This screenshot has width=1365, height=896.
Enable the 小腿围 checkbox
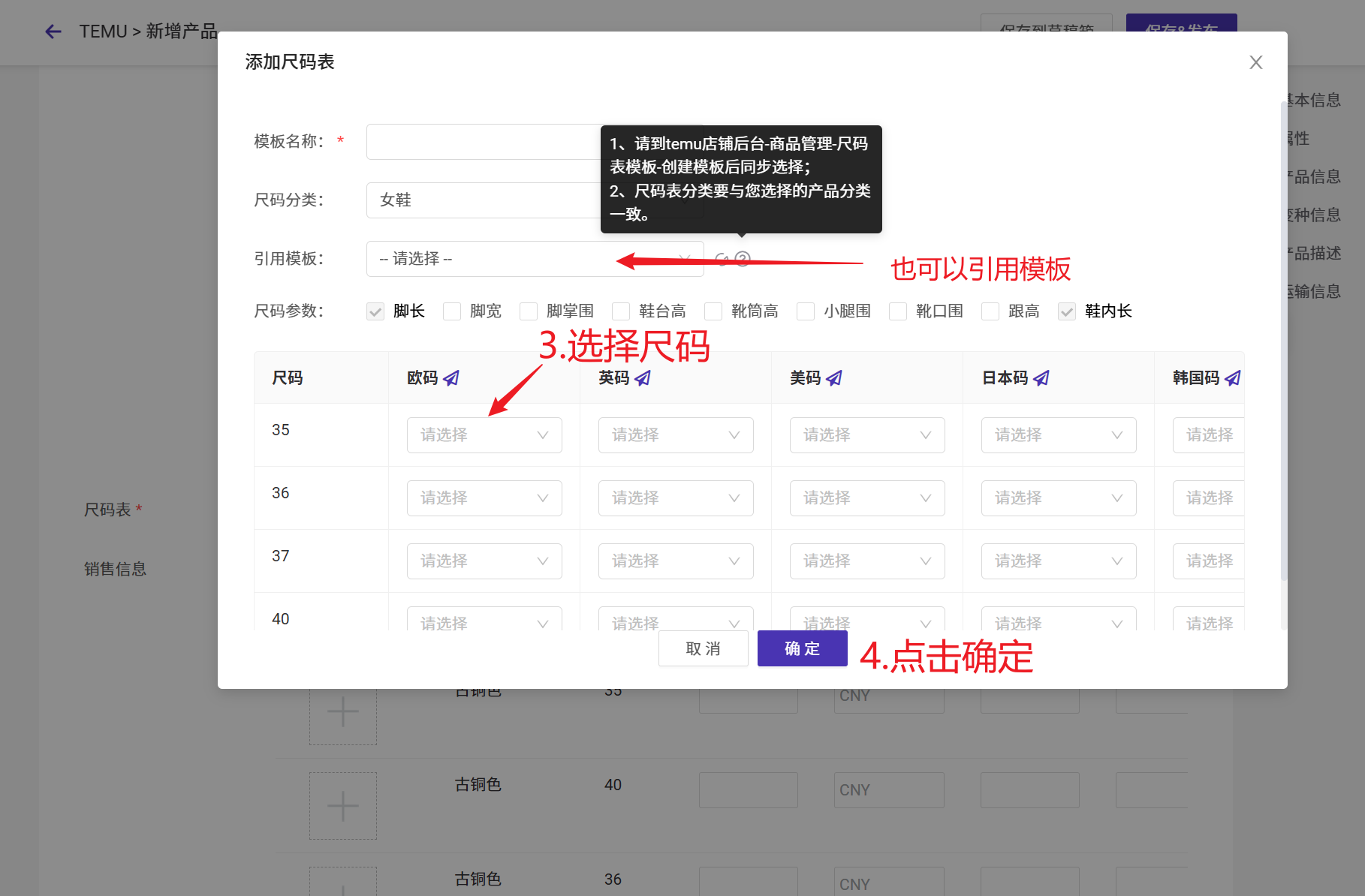[x=806, y=311]
